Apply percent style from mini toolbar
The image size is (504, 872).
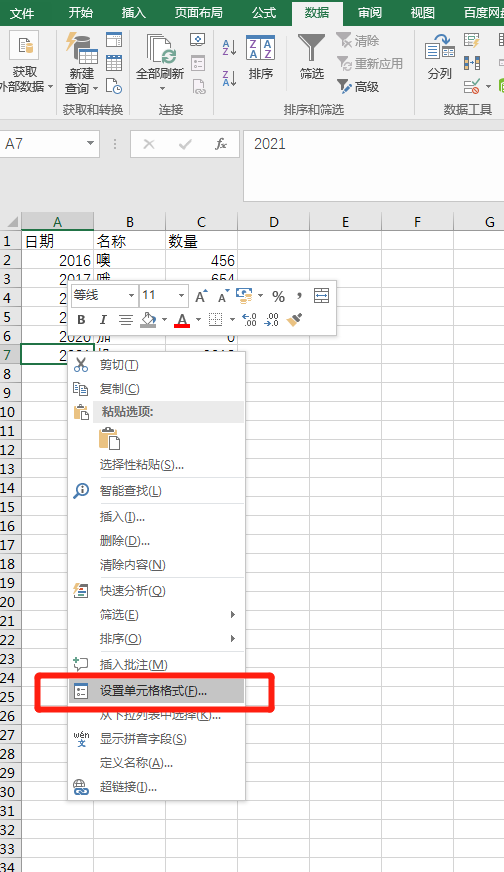pos(278,296)
